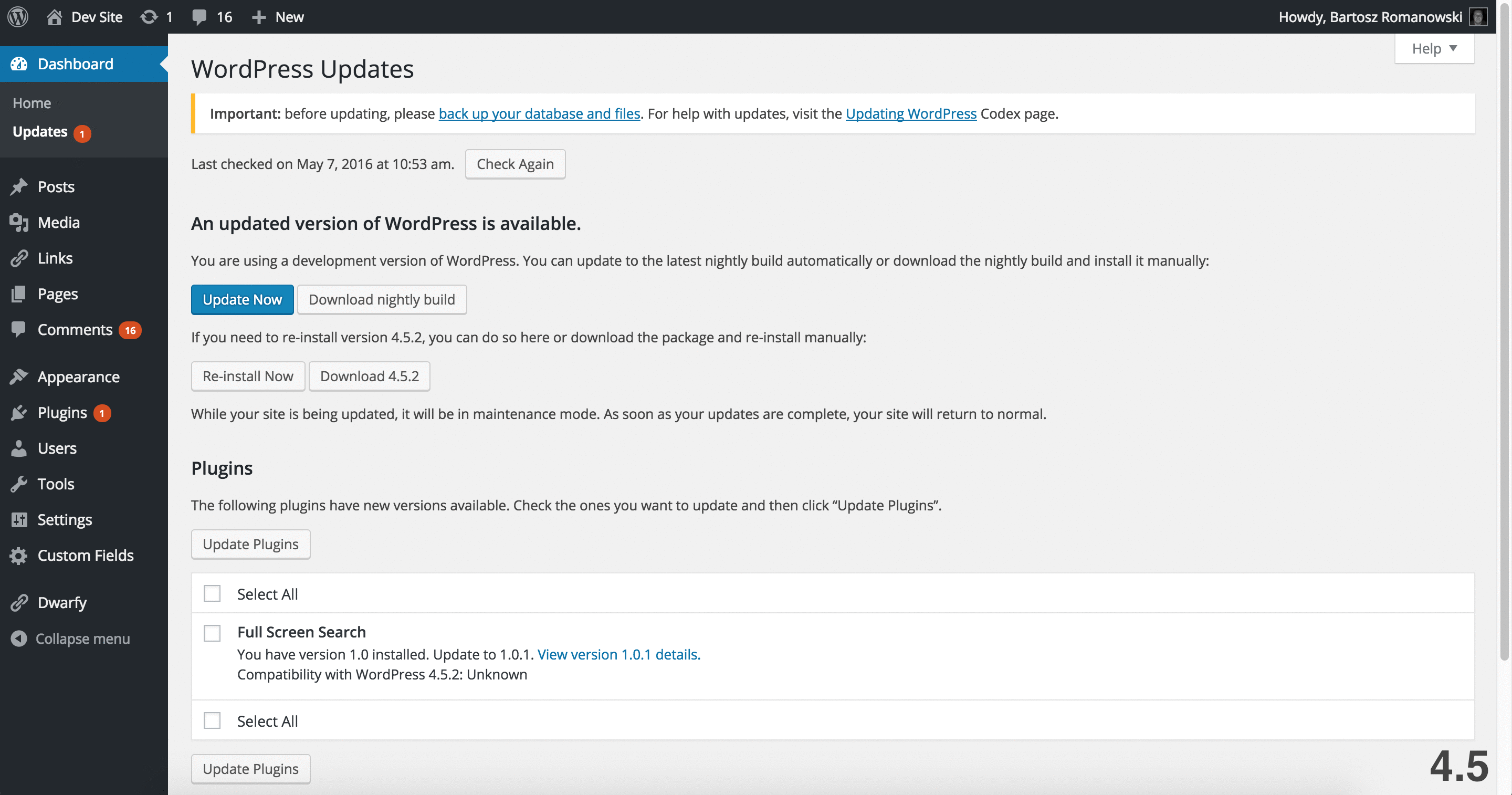
Task: Click the Comments 16 count badge
Action: click(x=130, y=330)
